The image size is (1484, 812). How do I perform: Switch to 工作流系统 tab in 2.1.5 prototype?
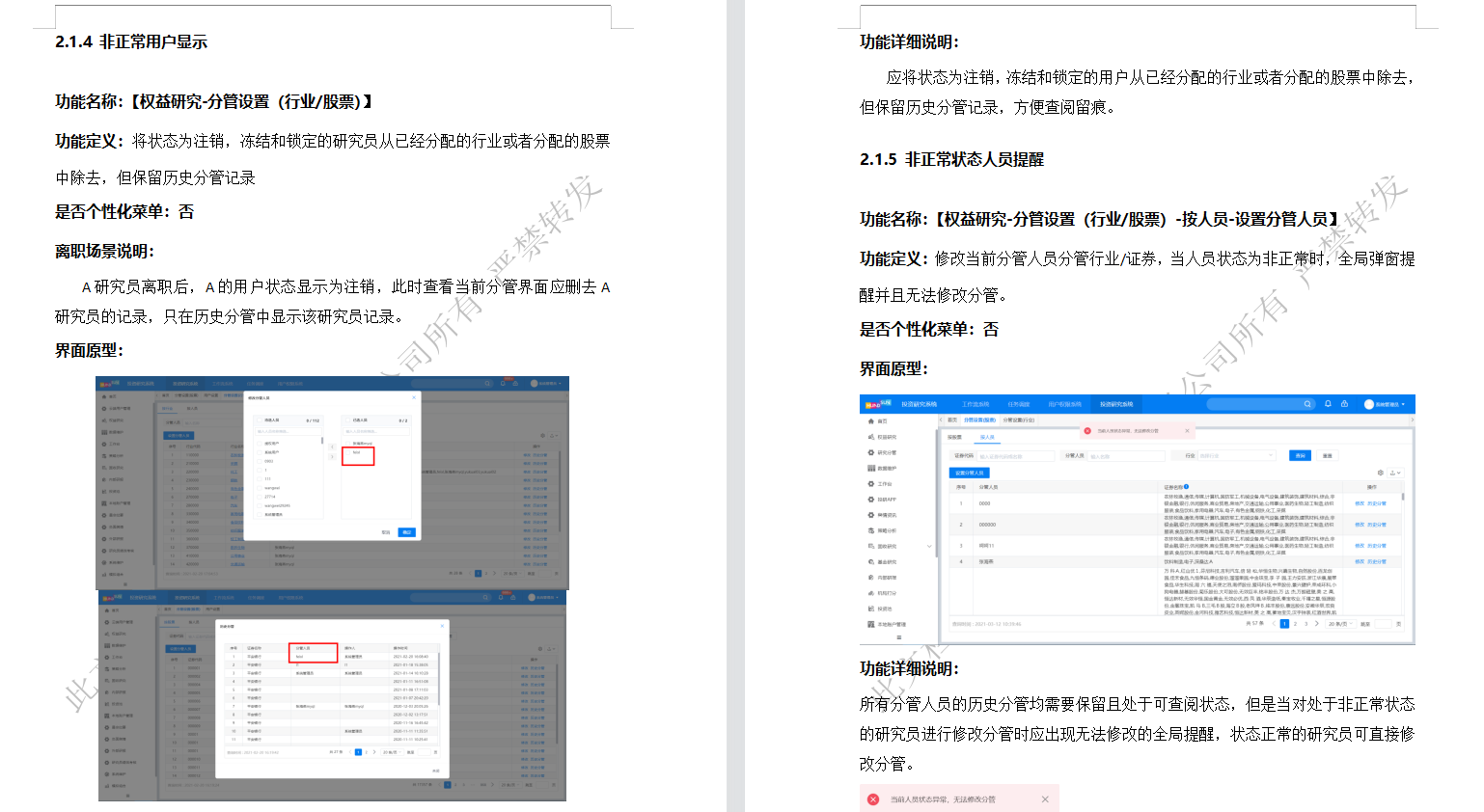pyautogui.click(x=976, y=404)
